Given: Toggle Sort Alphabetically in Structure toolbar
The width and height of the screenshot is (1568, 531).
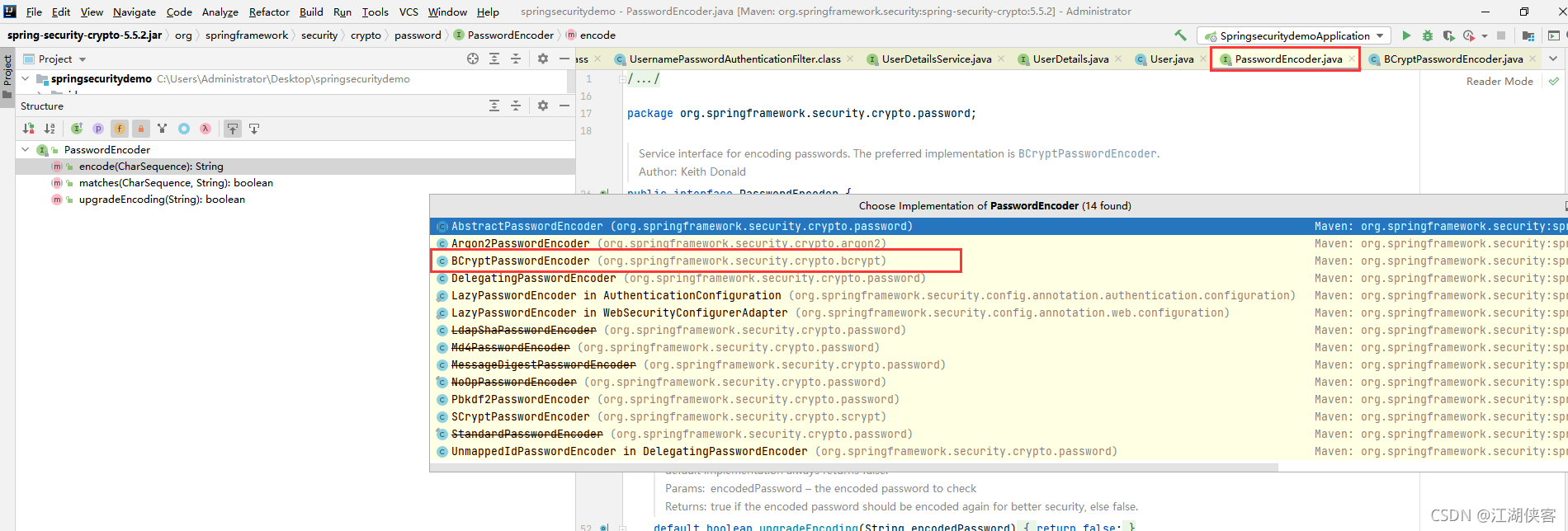Looking at the screenshot, I should coord(50,129).
